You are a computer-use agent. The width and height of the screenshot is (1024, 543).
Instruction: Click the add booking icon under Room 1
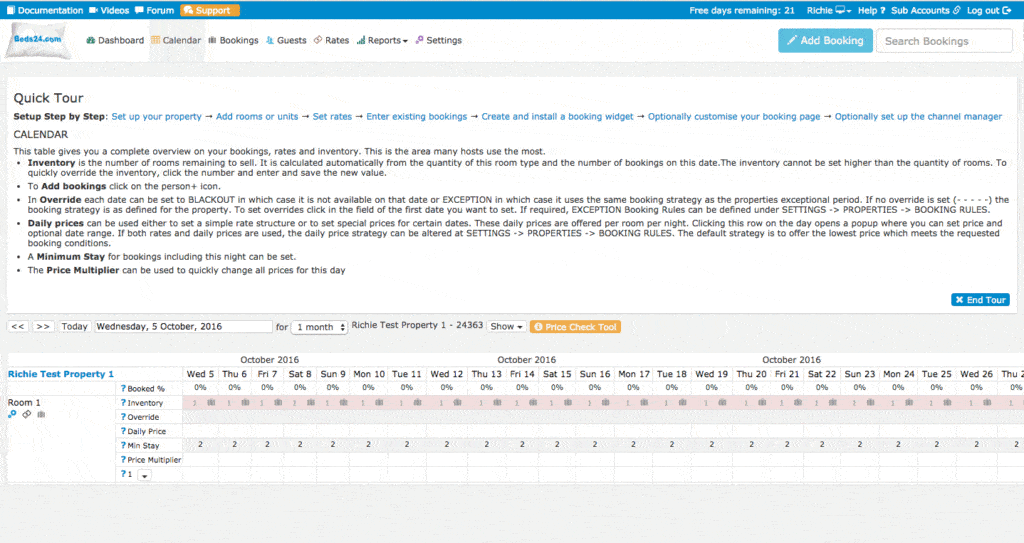point(12,414)
